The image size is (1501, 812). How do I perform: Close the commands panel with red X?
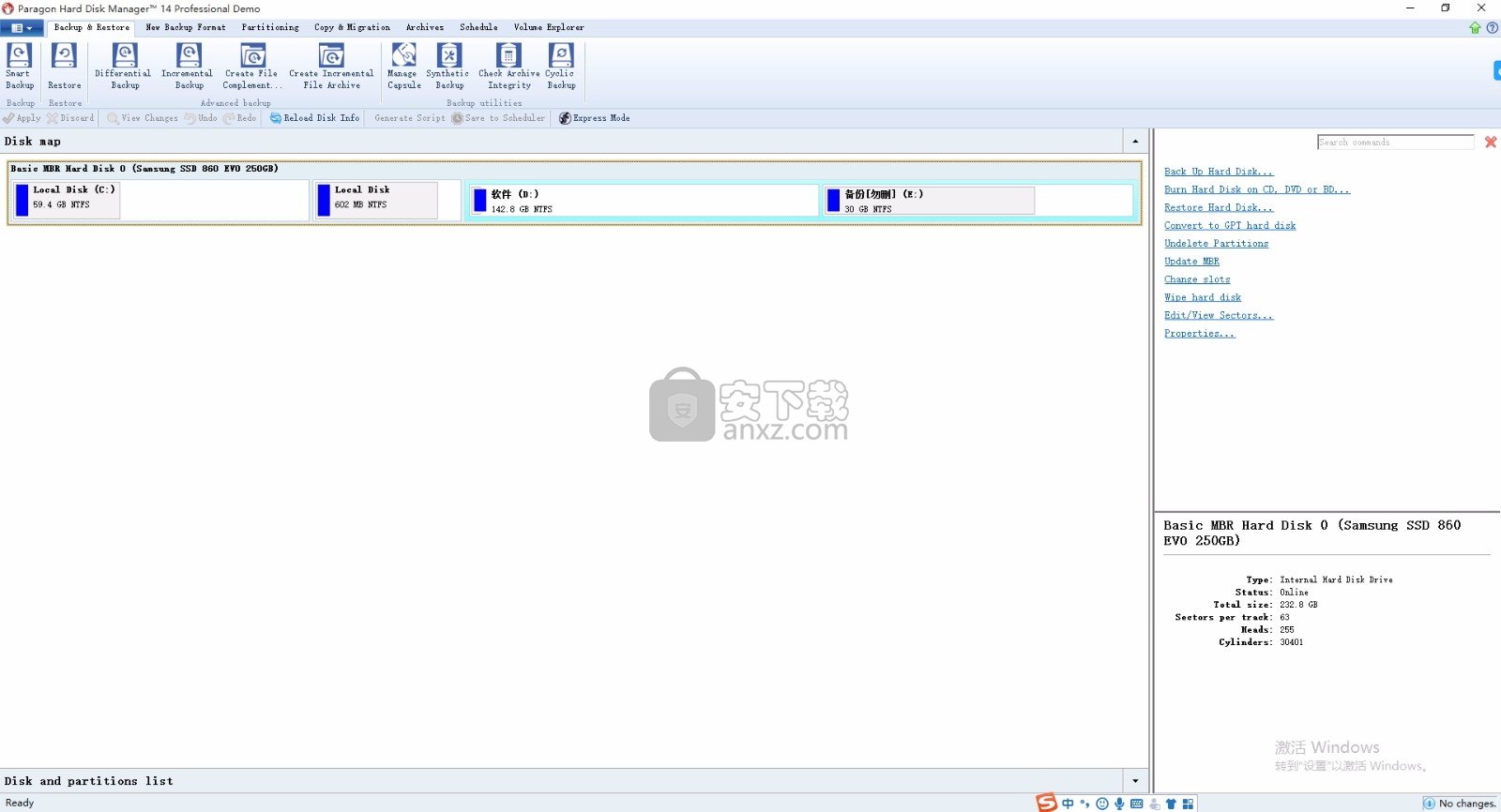click(1491, 143)
